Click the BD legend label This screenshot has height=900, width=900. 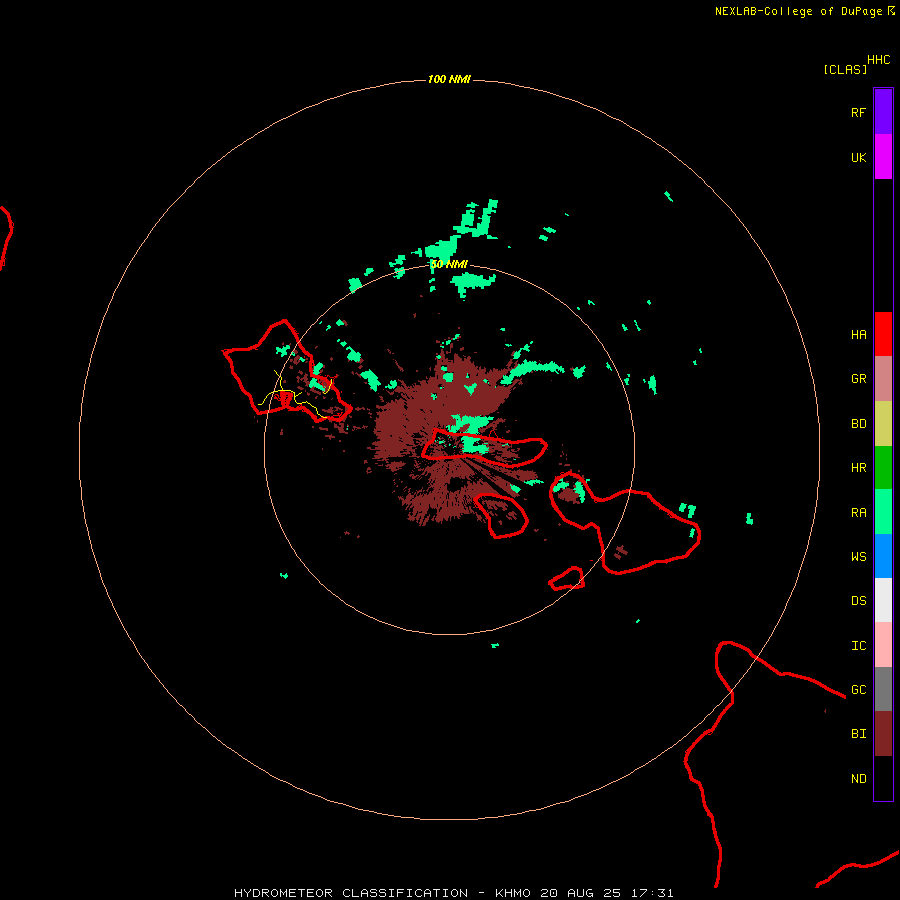[858, 424]
